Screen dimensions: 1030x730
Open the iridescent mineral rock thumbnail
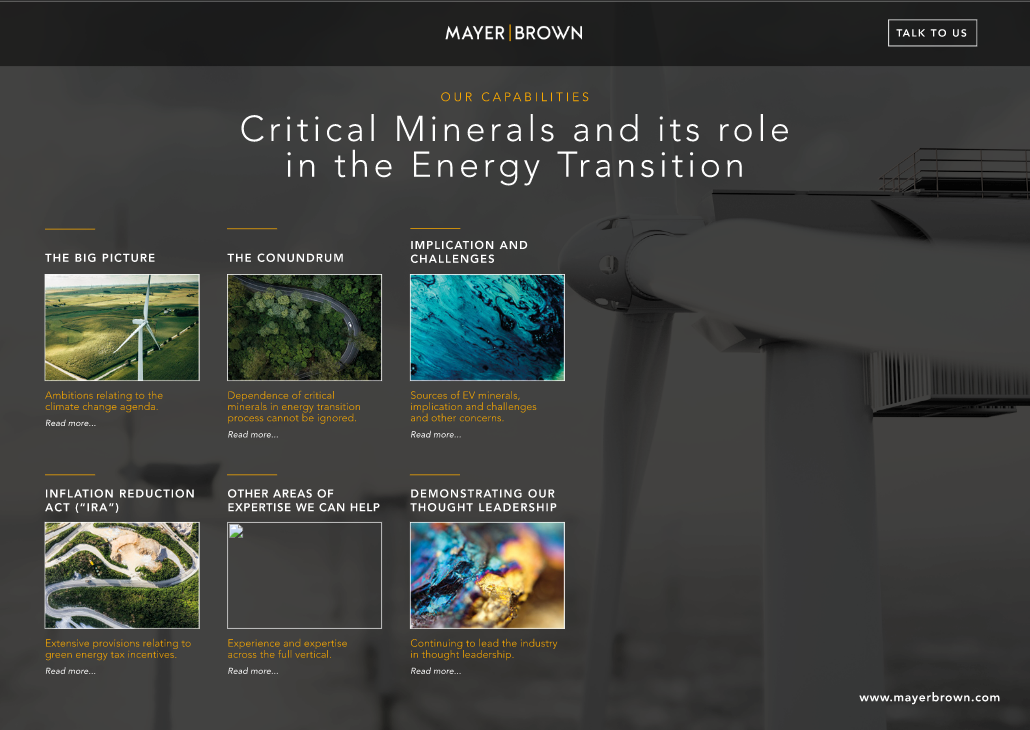click(487, 575)
